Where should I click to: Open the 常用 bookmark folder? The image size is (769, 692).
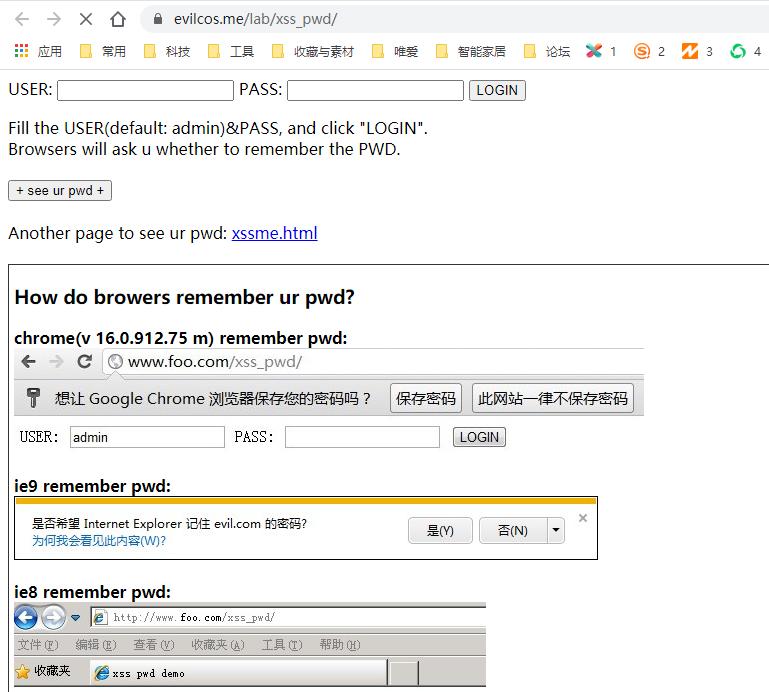(103, 51)
